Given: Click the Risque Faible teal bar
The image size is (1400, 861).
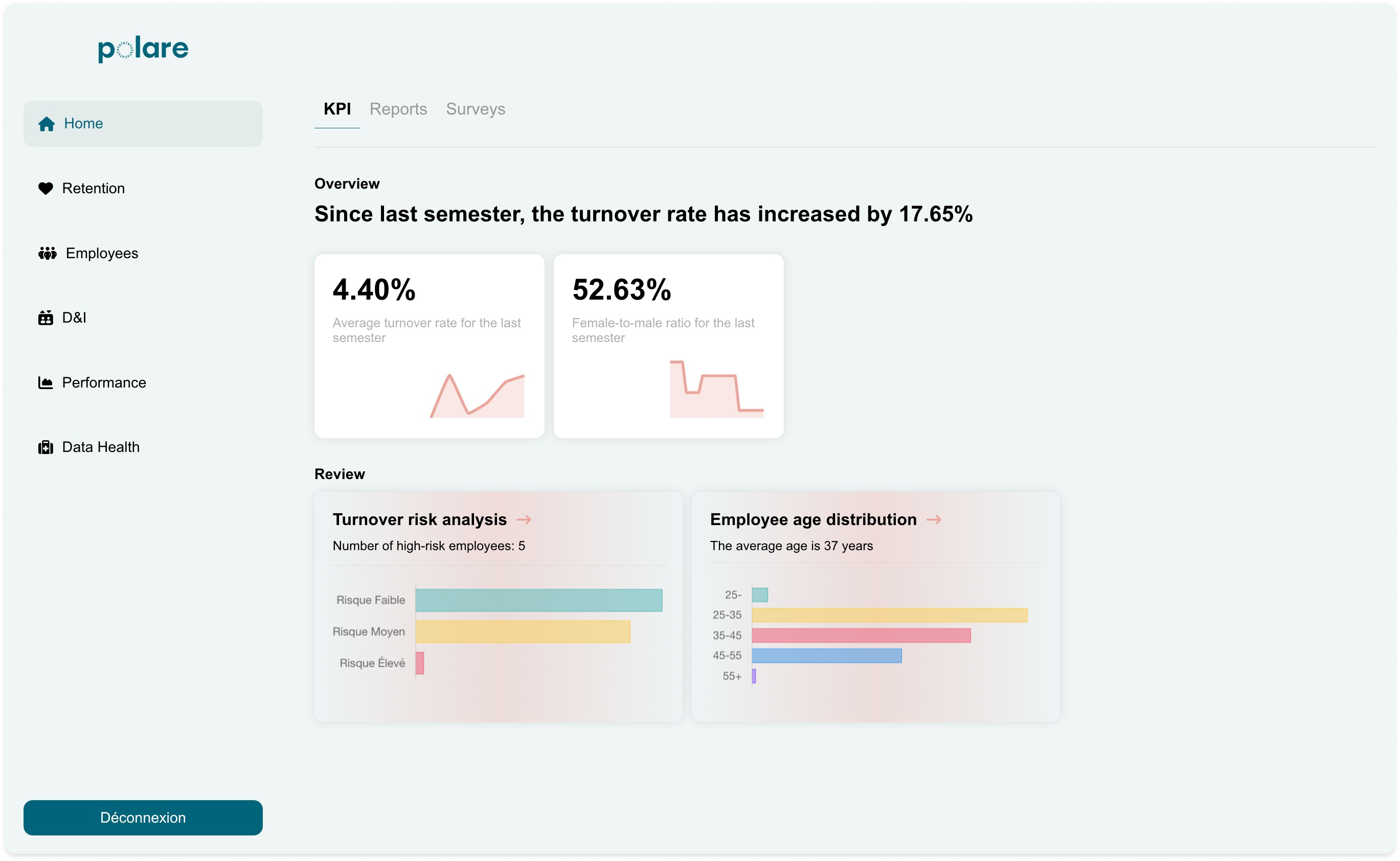Looking at the screenshot, I should (538, 600).
